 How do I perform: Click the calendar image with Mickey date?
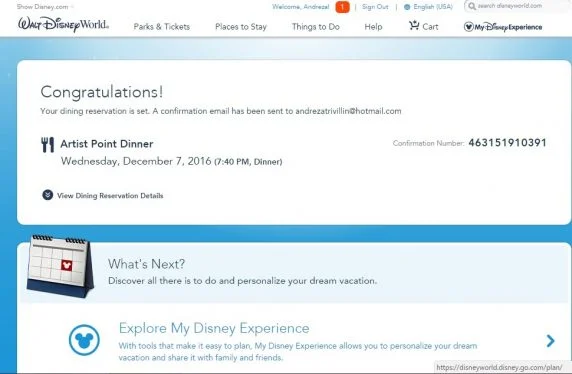(x=60, y=266)
